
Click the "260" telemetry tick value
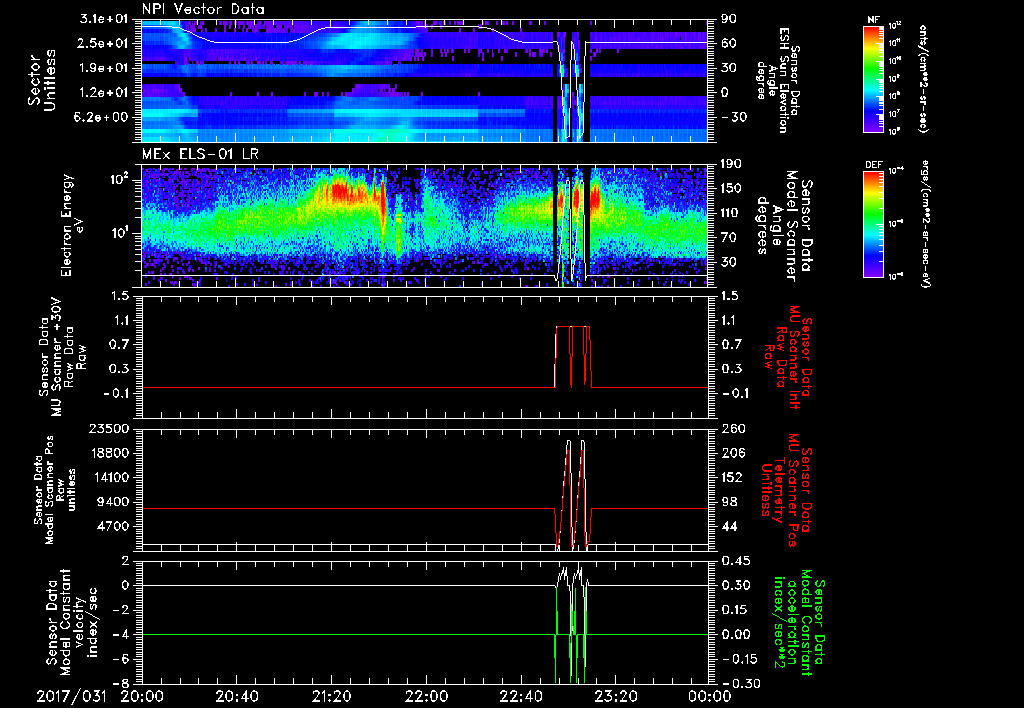731,429
